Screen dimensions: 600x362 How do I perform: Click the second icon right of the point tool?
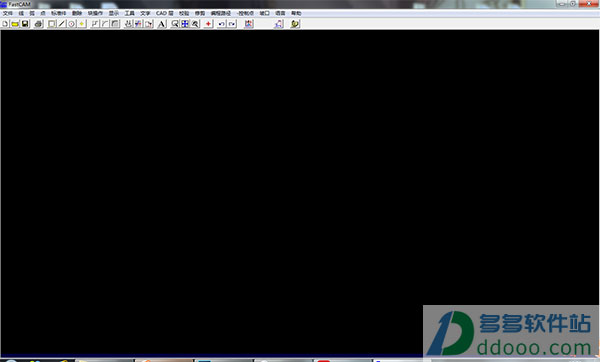pos(105,24)
